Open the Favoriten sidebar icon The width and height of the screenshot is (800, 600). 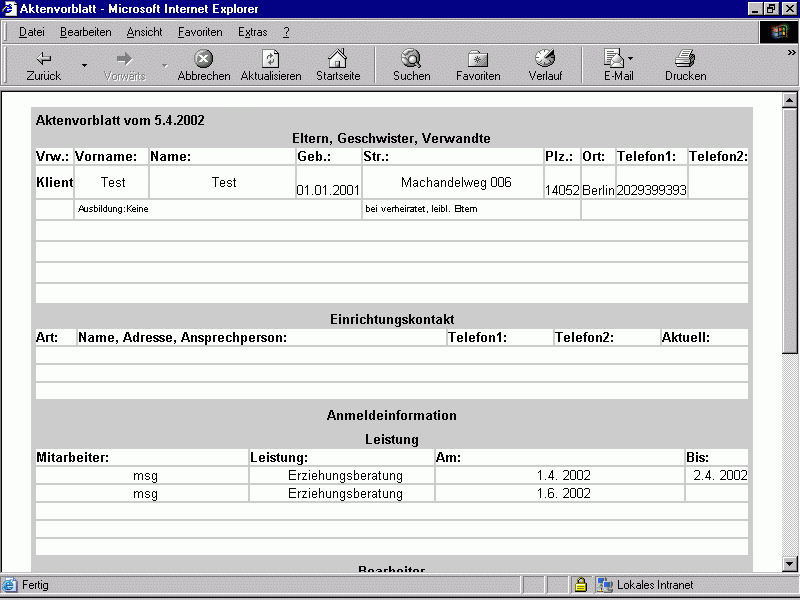(478, 63)
